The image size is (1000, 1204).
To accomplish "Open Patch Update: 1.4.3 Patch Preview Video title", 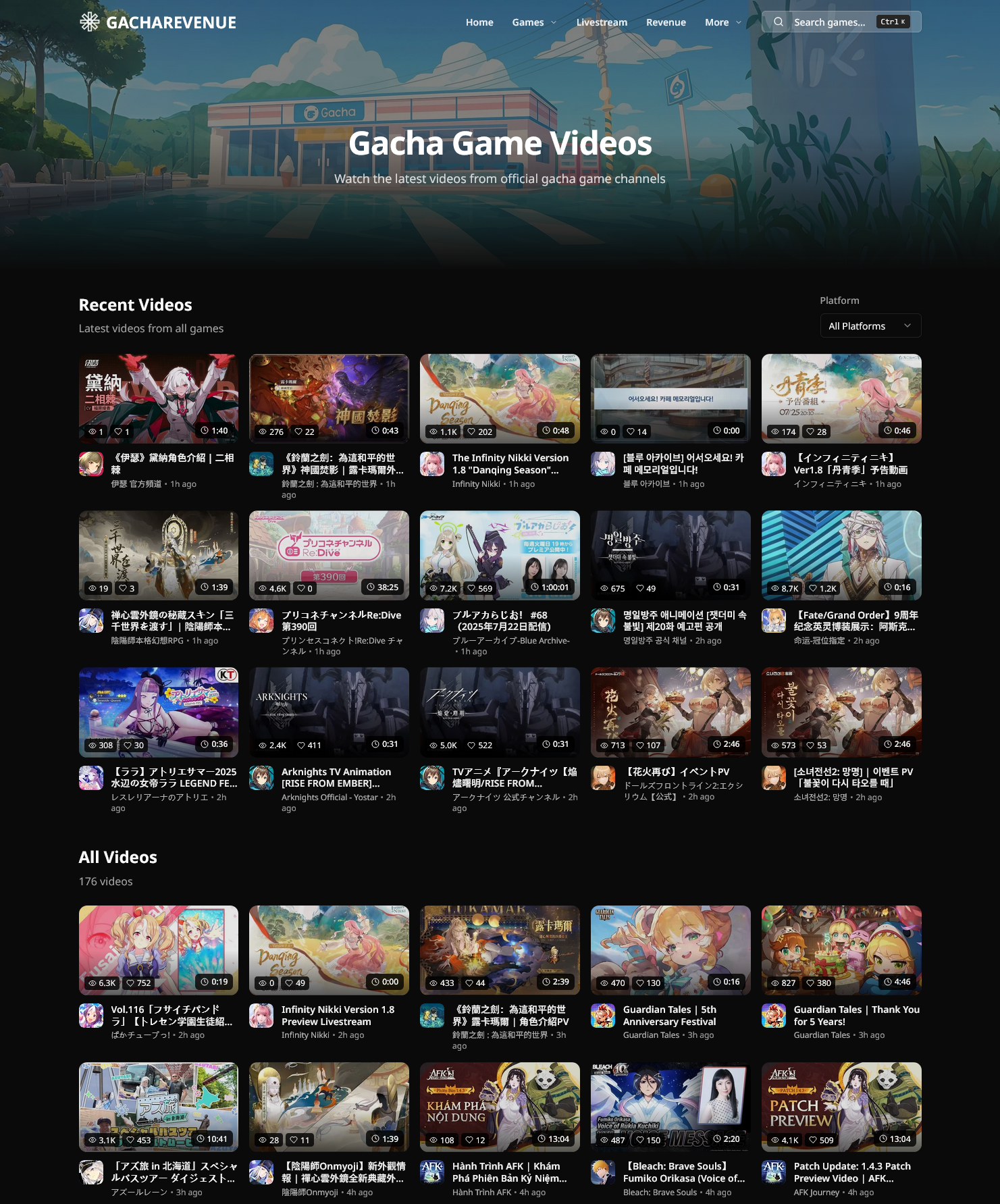I will click(852, 1172).
